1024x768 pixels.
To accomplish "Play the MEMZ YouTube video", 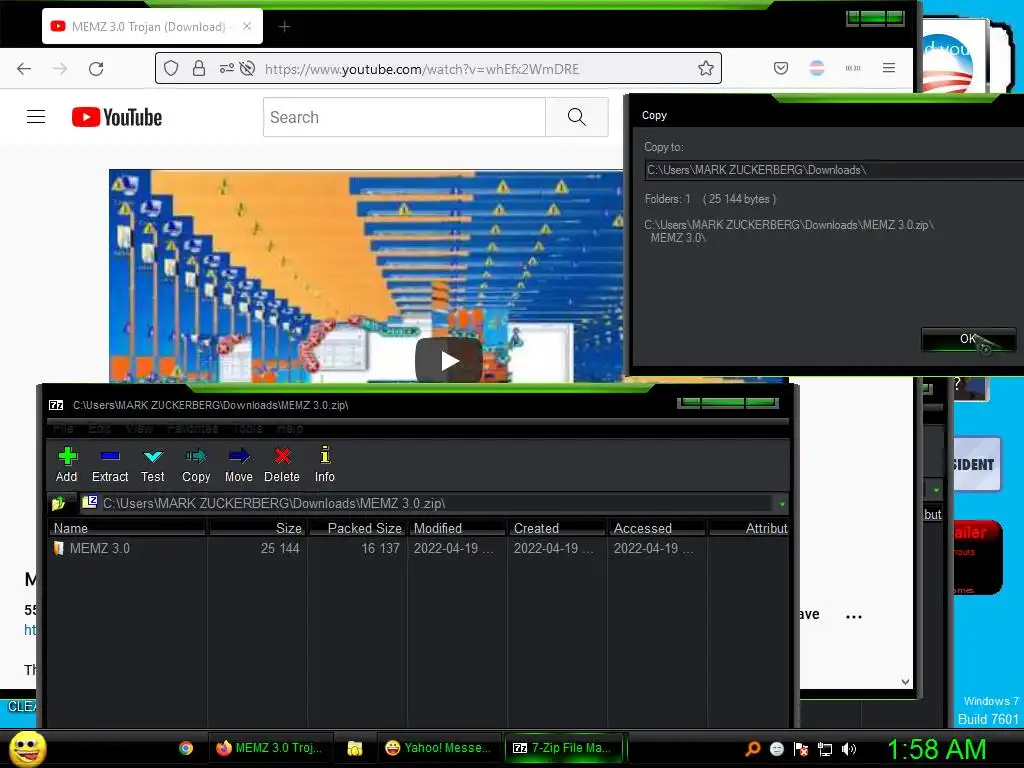I will click(449, 360).
